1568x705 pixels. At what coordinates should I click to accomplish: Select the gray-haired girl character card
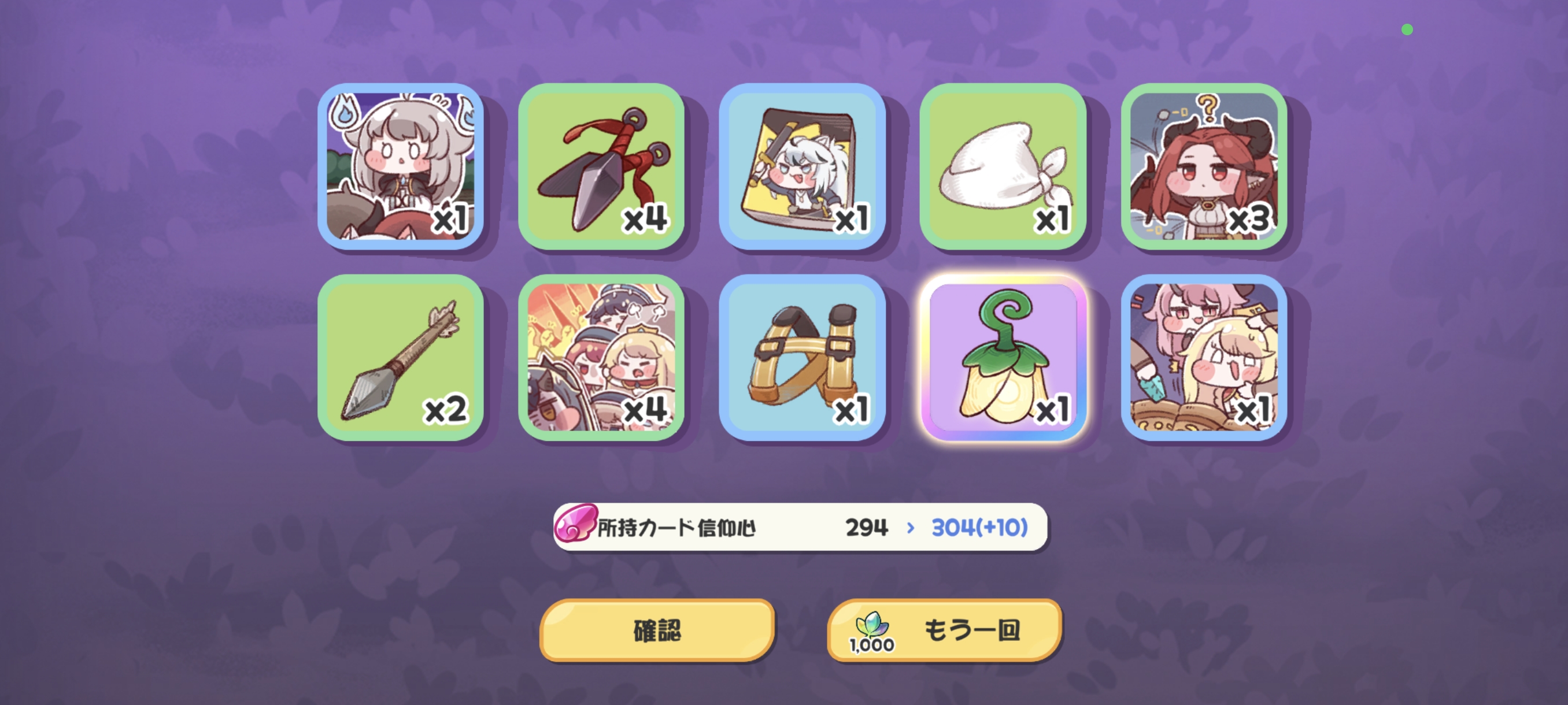[401, 166]
